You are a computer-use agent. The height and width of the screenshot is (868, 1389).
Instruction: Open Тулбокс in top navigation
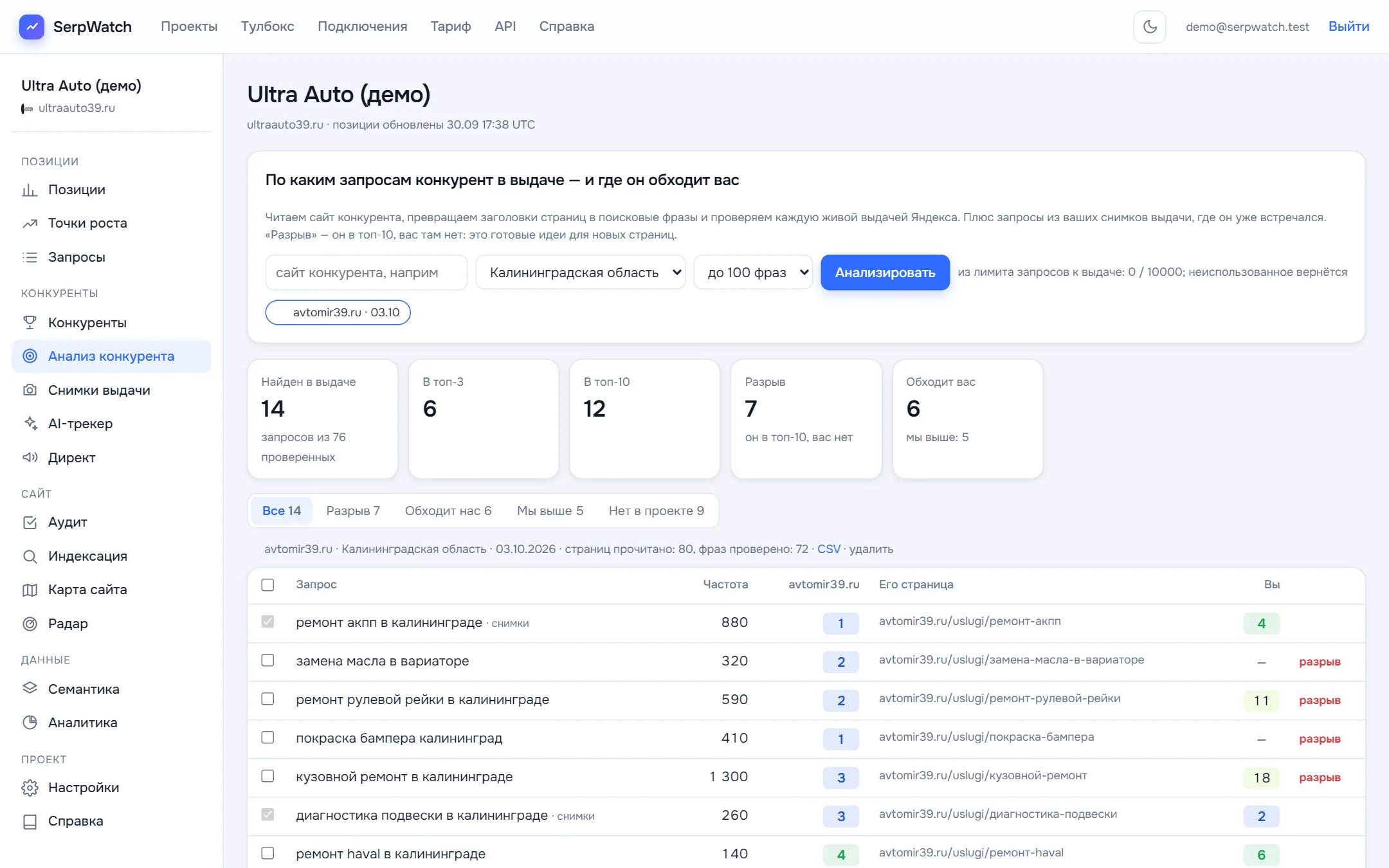coord(268,26)
